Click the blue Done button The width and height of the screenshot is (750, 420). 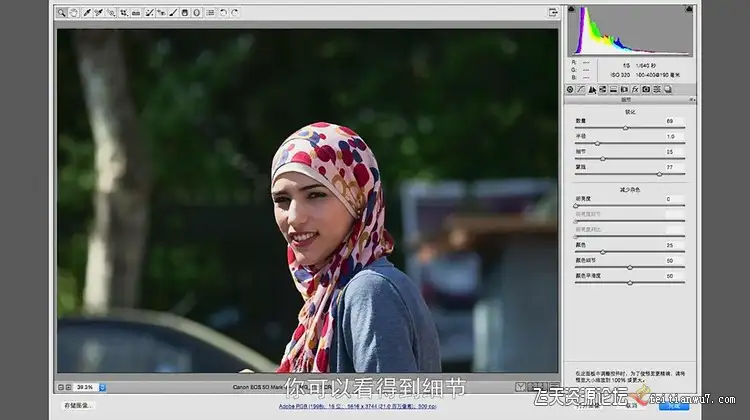(674, 406)
